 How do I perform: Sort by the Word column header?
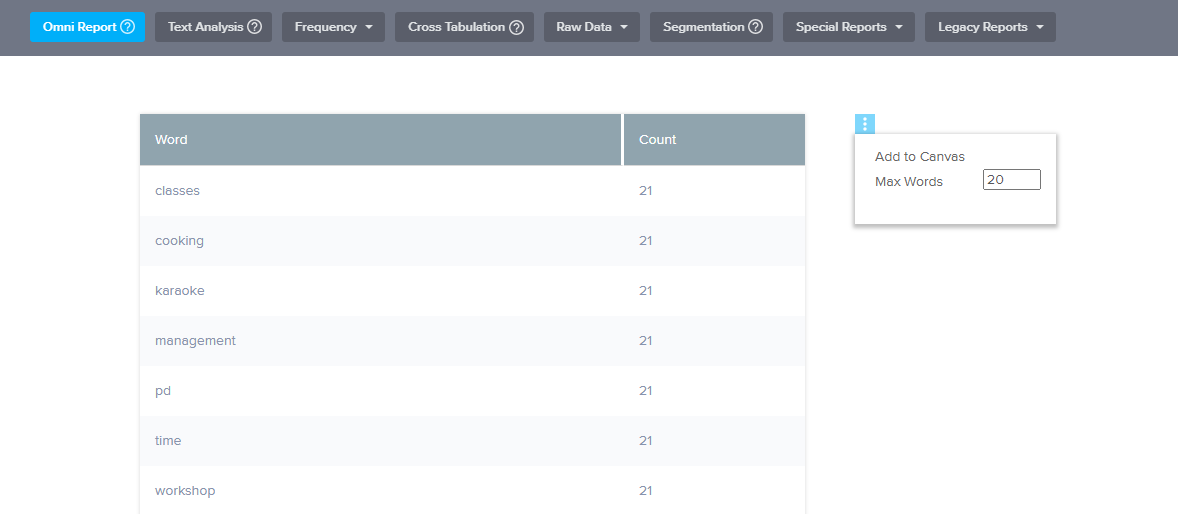[x=171, y=140]
